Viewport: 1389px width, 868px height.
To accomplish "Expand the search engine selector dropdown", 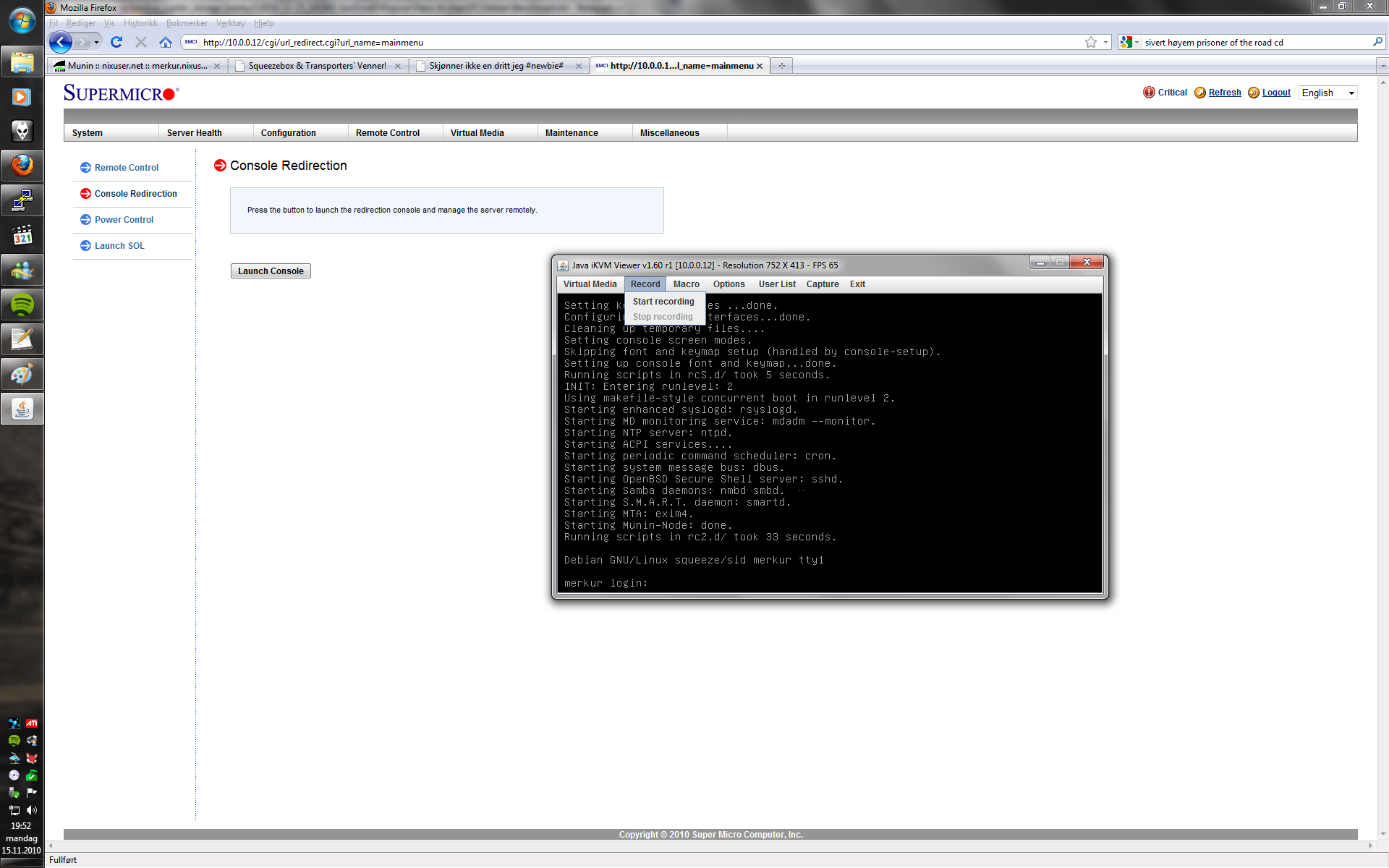I will tap(1130, 42).
